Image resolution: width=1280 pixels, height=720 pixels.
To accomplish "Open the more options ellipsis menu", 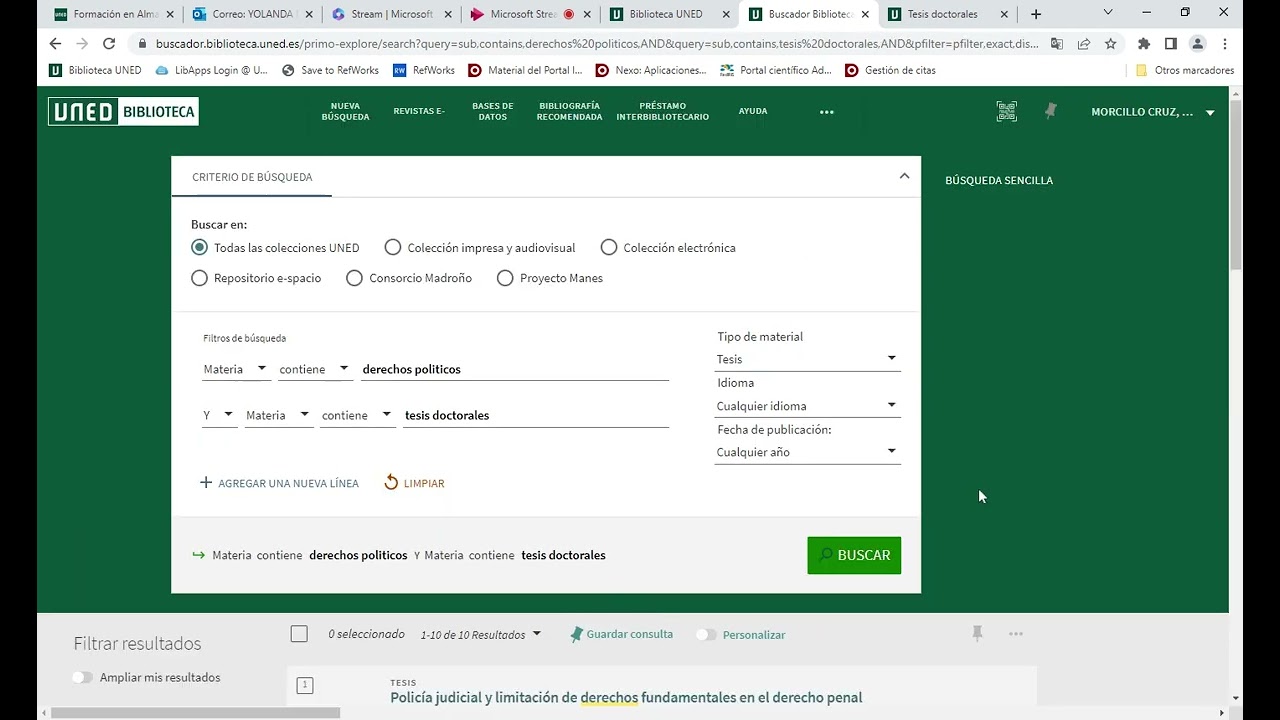I will [x=826, y=112].
